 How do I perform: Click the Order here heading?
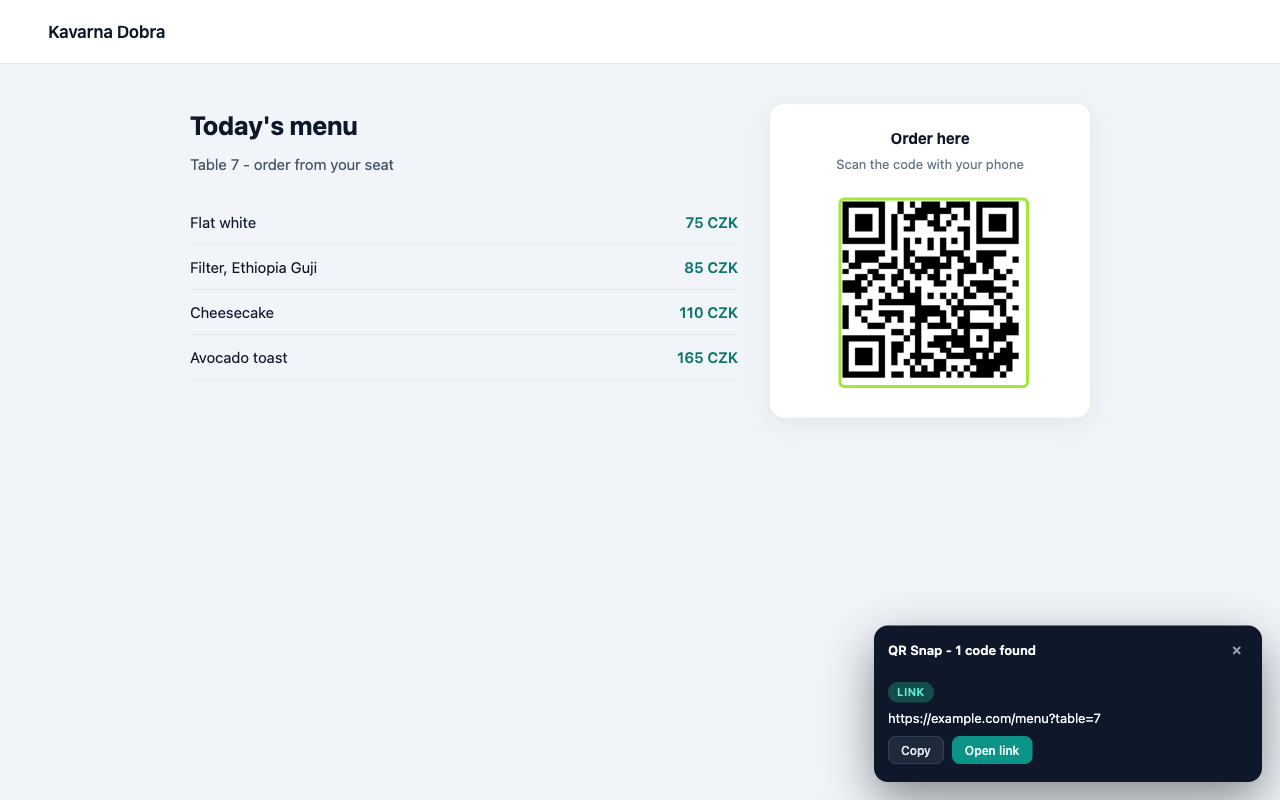[930, 139]
